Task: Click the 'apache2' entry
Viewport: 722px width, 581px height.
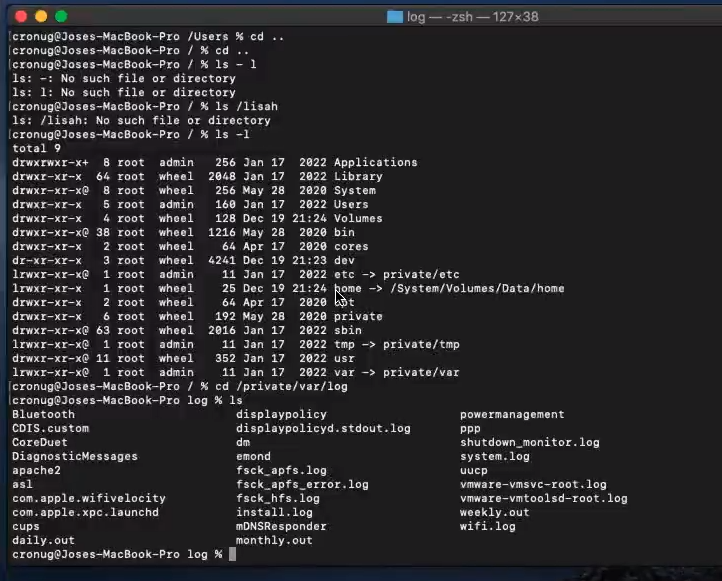Action: point(36,471)
